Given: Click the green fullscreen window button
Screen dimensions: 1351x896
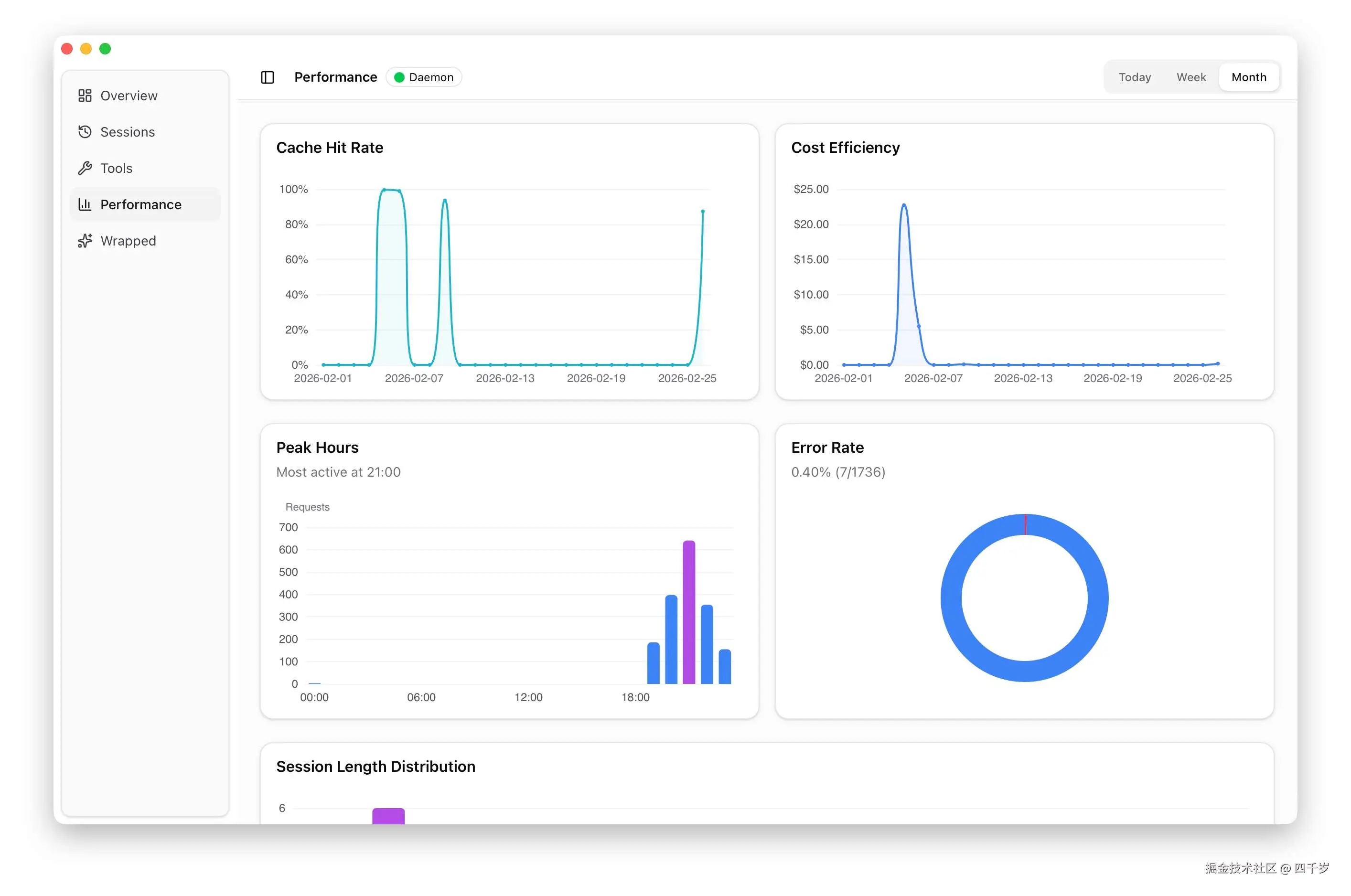Looking at the screenshot, I should tap(105, 49).
